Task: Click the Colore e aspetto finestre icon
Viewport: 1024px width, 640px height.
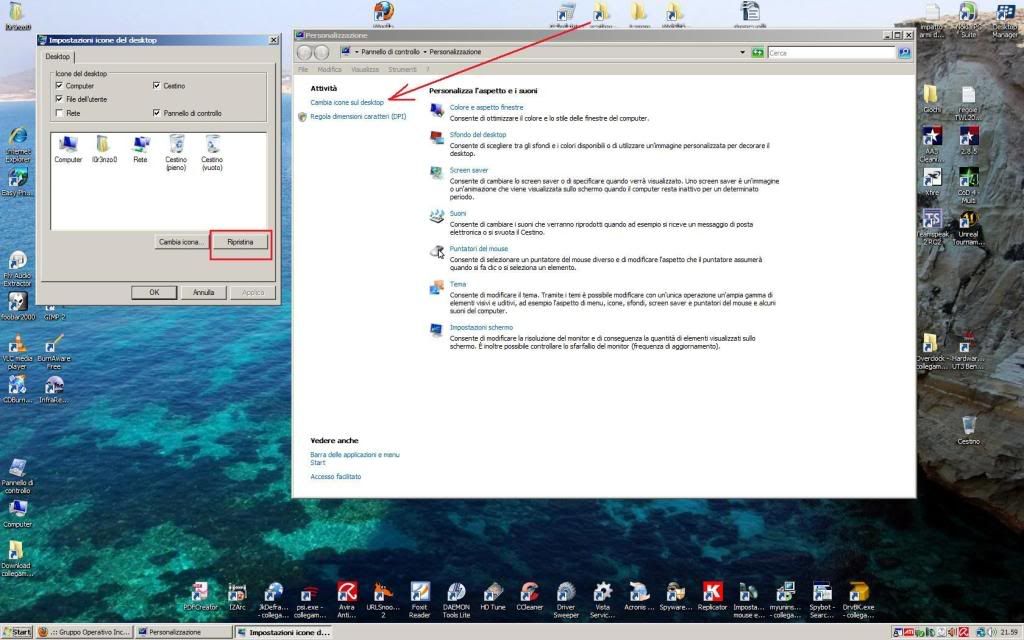Action: pyautogui.click(x=437, y=109)
